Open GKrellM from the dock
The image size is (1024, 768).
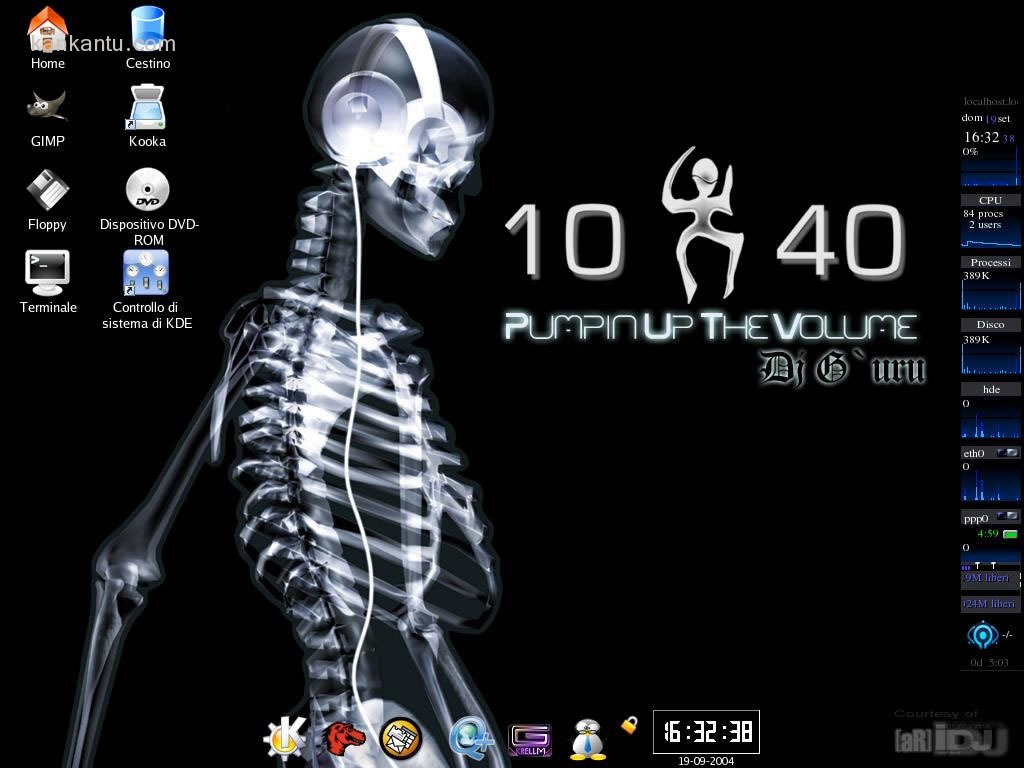pyautogui.click(x=530, y=739)
